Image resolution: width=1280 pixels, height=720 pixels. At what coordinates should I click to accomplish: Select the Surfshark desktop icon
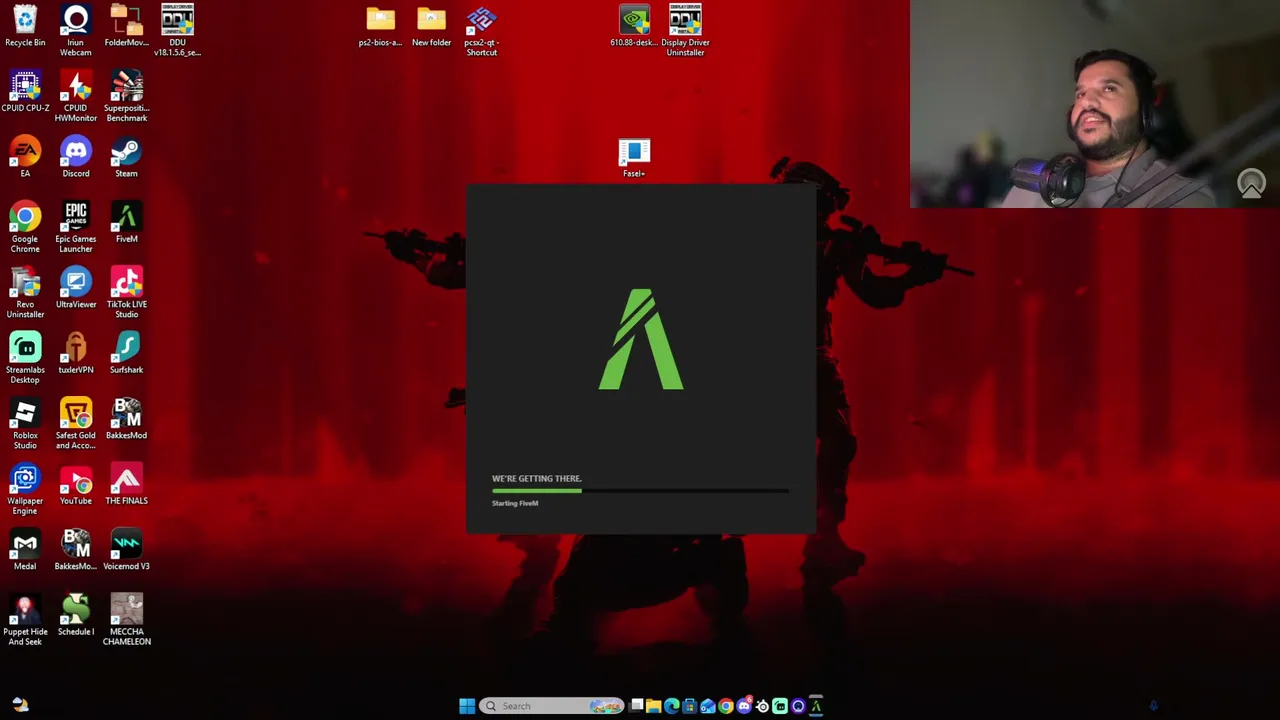(x=126, y=354)
